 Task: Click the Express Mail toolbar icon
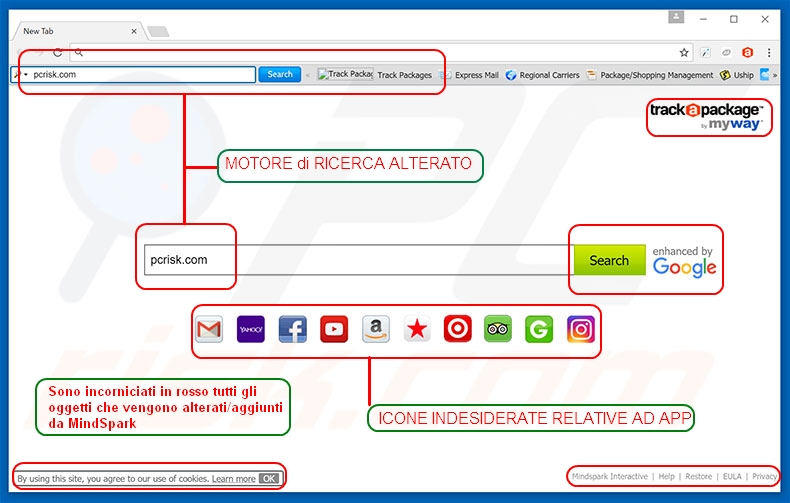445,75
